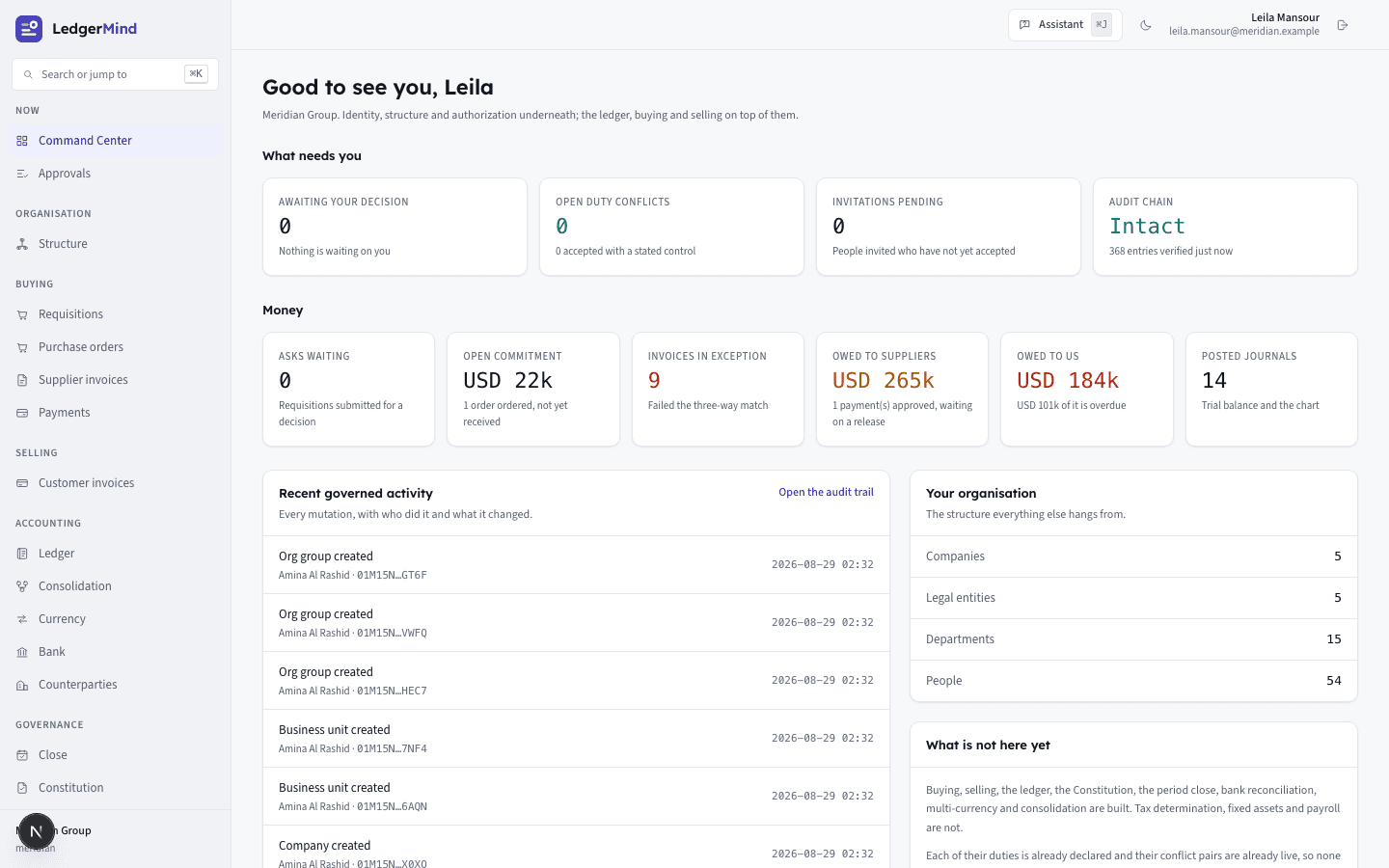Click the Consolidation icon
Image resolution: width=1389 pixels, height=868 pixels.
[22, 586]
